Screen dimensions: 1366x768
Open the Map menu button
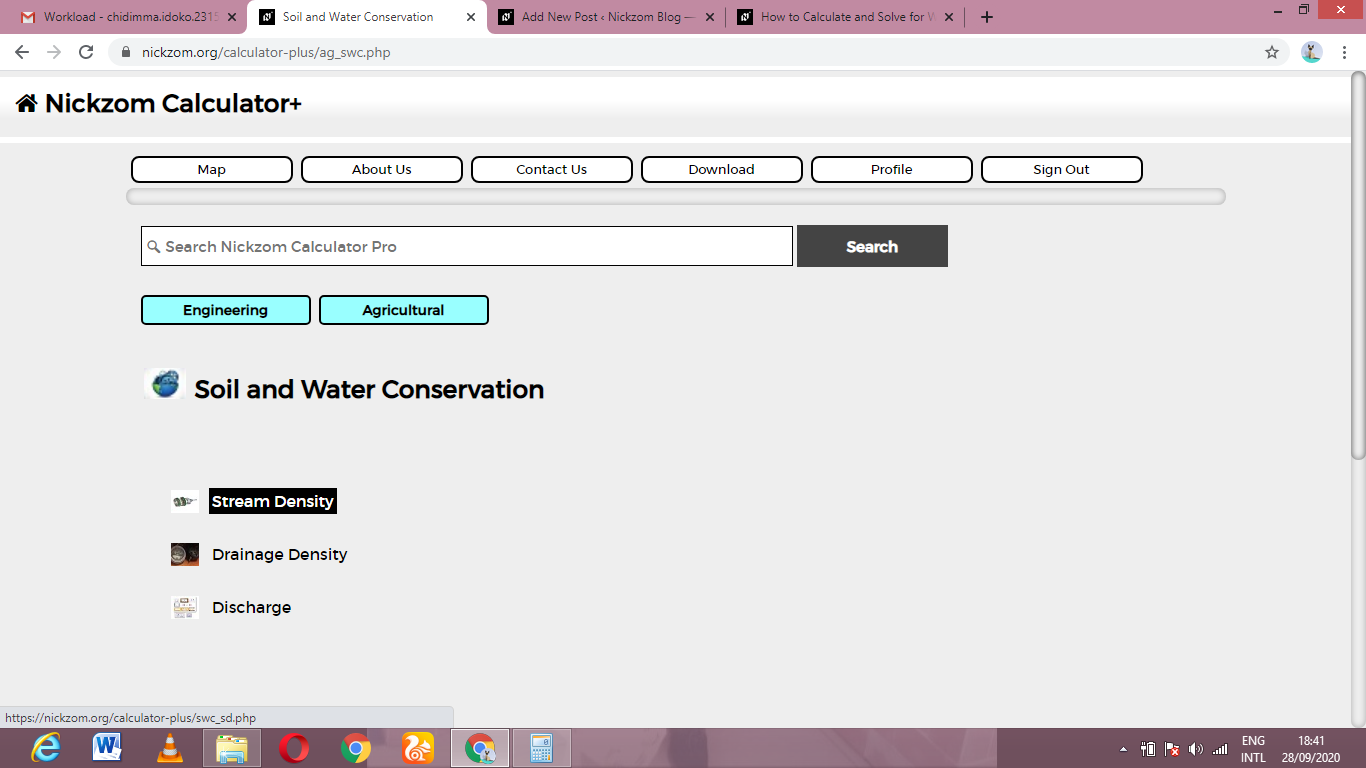coord(212,170)
